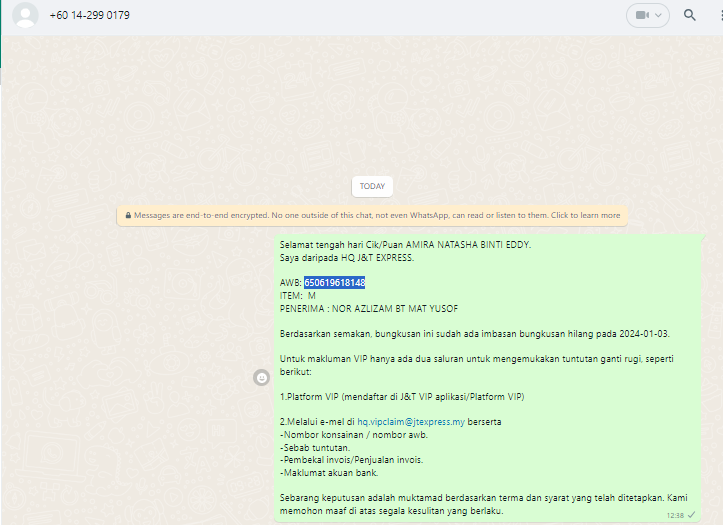The width and height of the screenshot is (723, 525).
Task: React to message with emoji button
Action: coord(261,378)
